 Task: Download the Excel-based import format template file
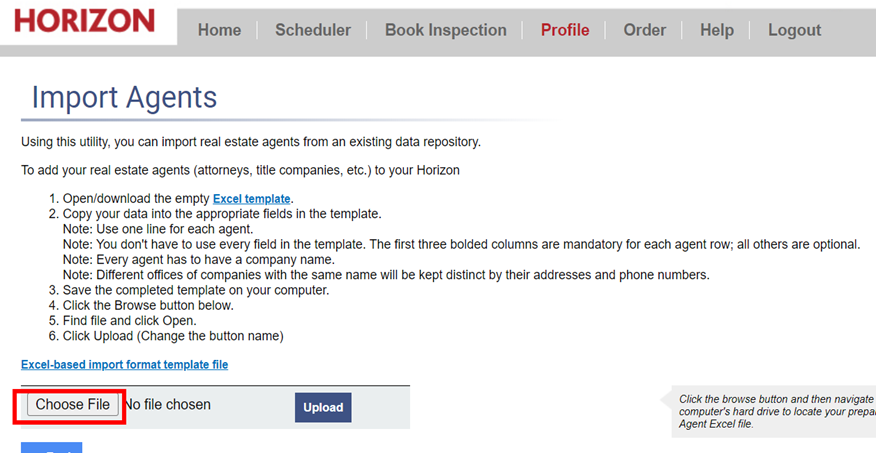pyautogui.click(x=125, y=365)
